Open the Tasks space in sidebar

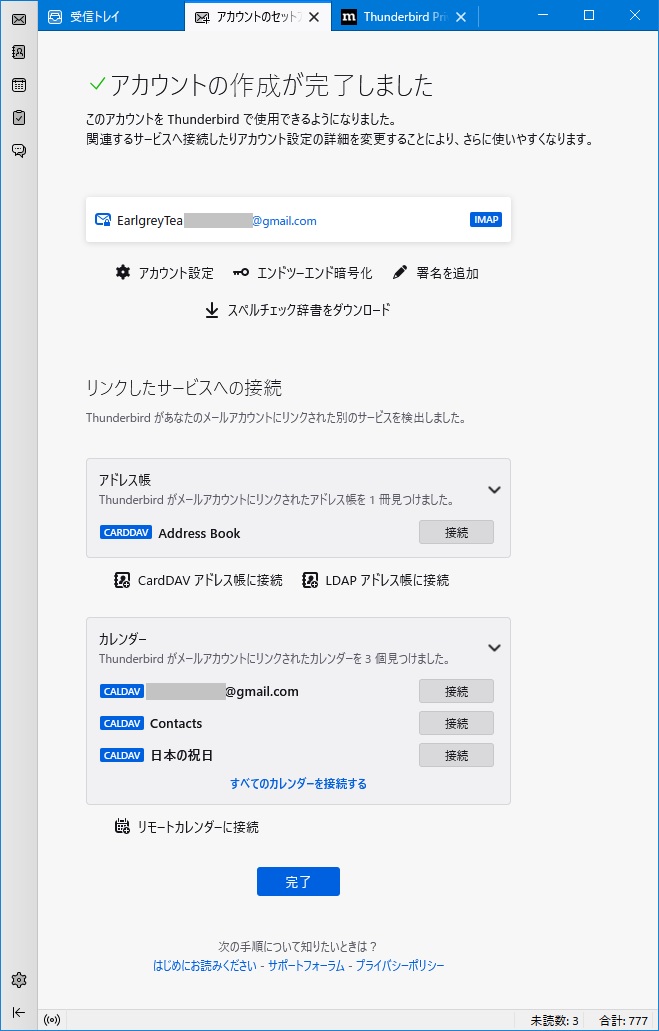(x=19, y=118)
